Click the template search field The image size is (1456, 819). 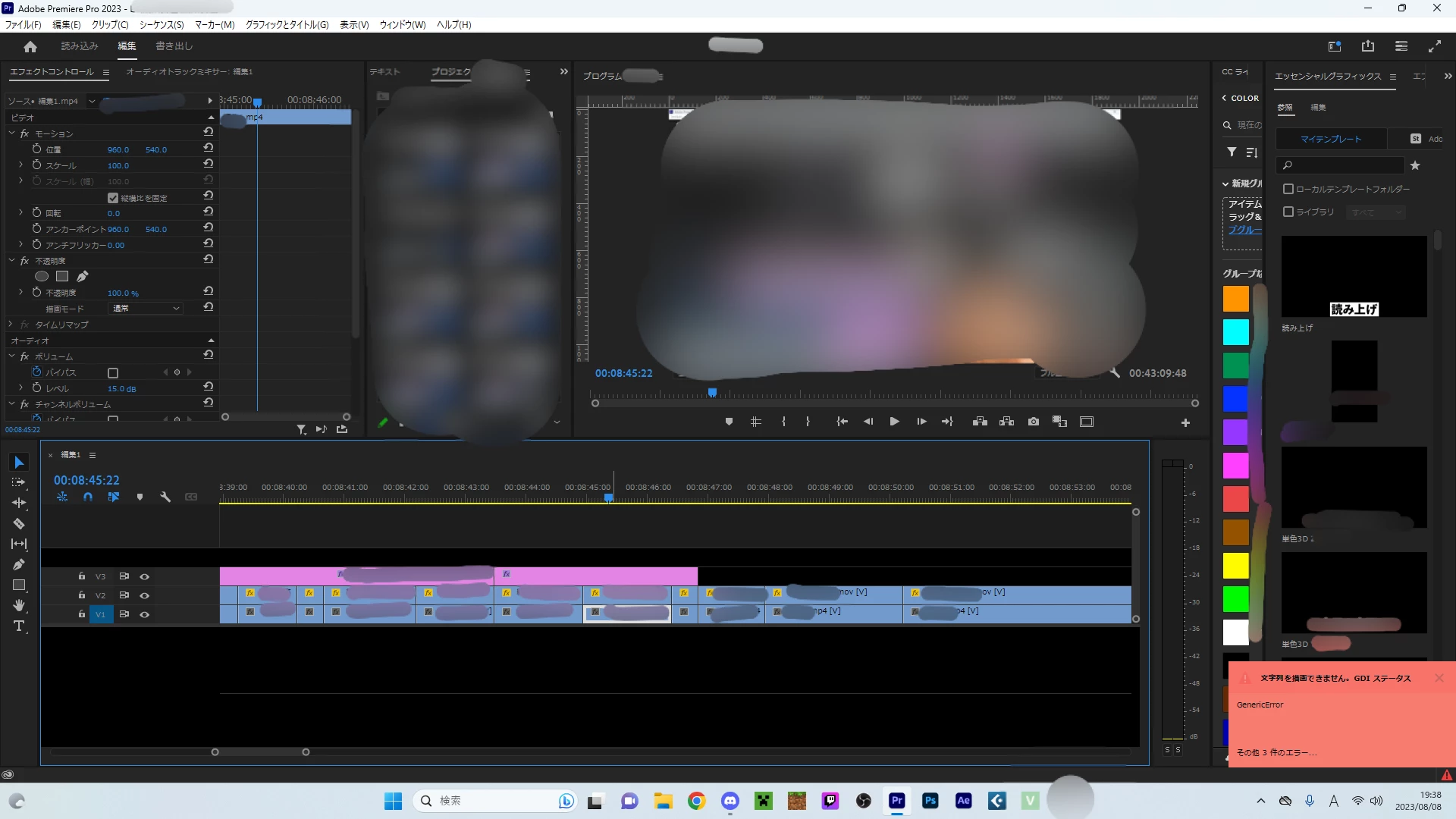1341,165
